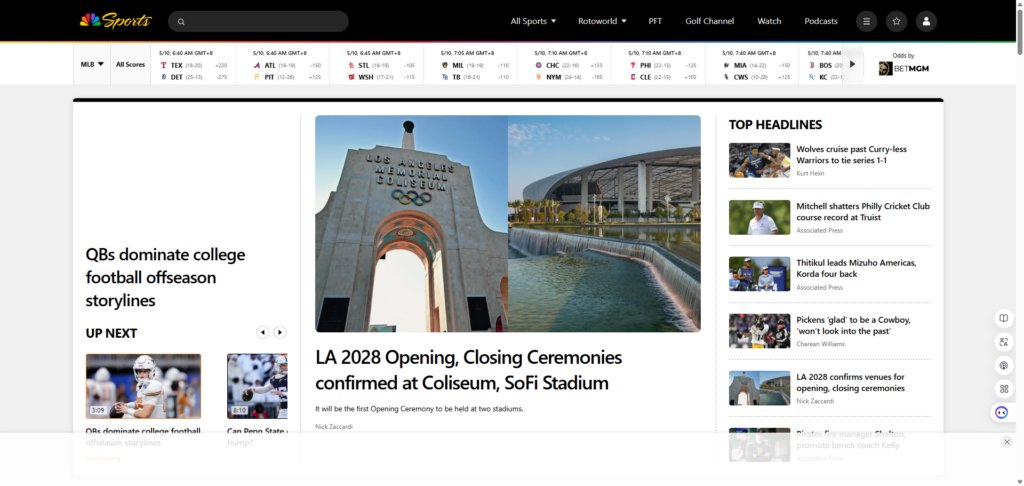Click the All Scores button
This screenshot has width=1024, height=486.
coord(131,64)
